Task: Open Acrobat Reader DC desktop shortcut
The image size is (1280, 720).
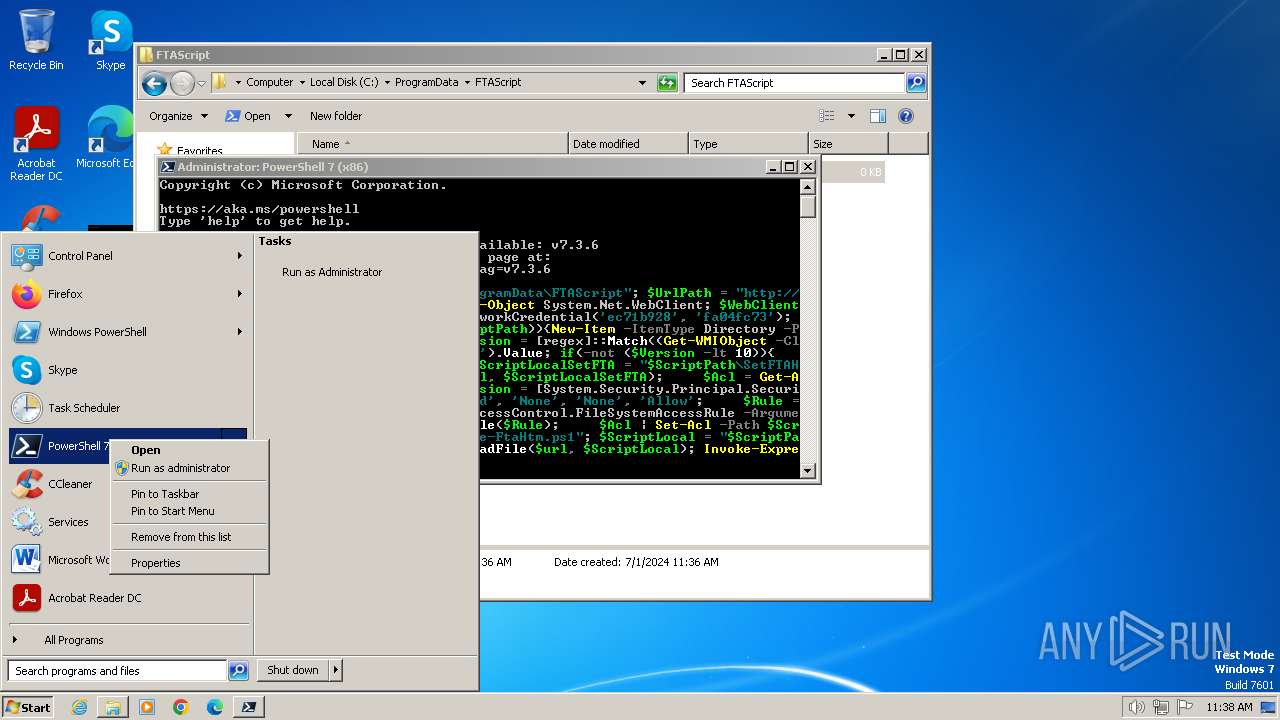Action: pos(36,143)
